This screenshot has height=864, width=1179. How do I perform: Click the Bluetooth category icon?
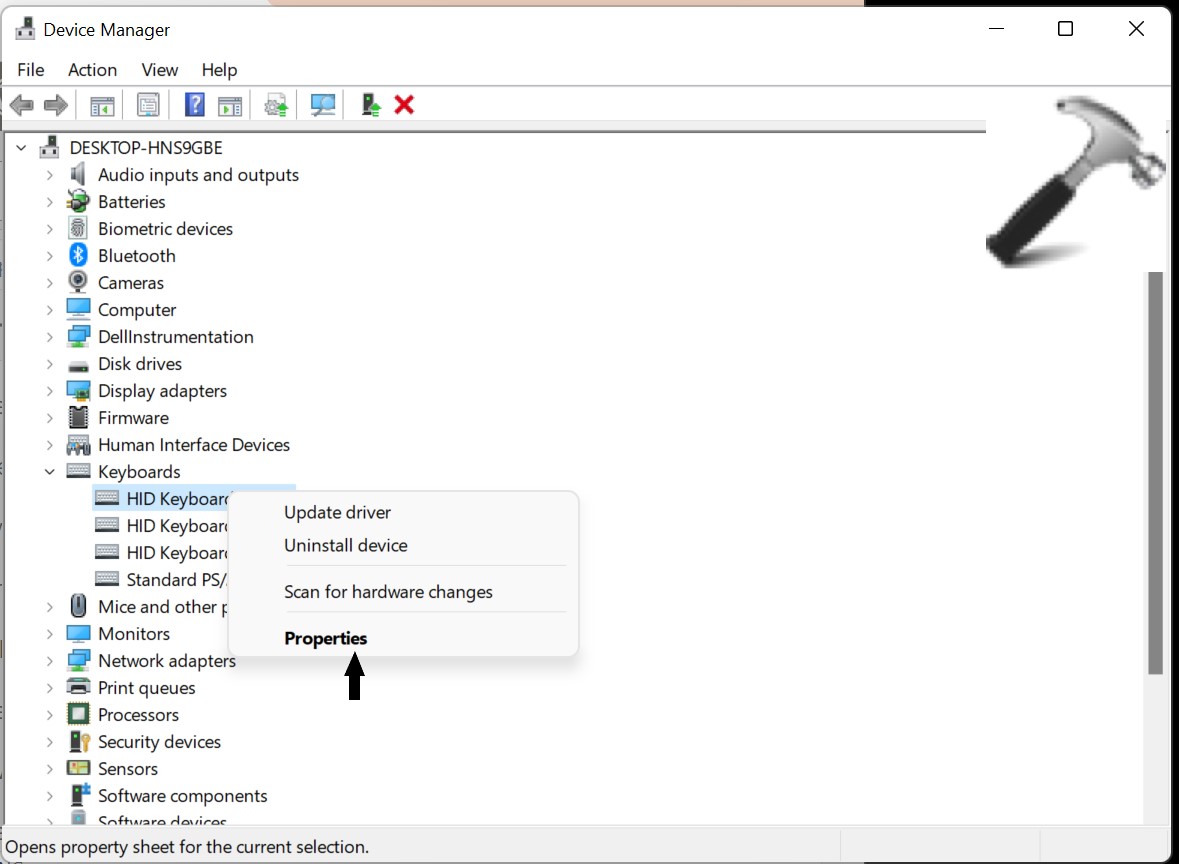[78, 256]
